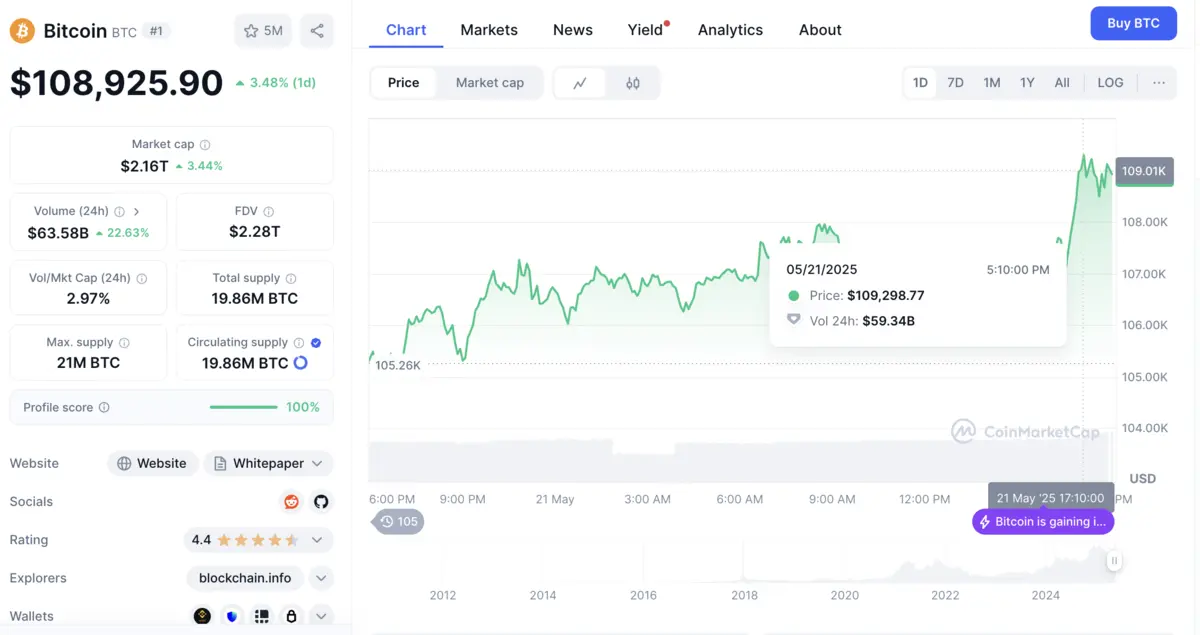Open the About tab
Viewport: 1200px width, 635px height.
click(x=820, y=30)
